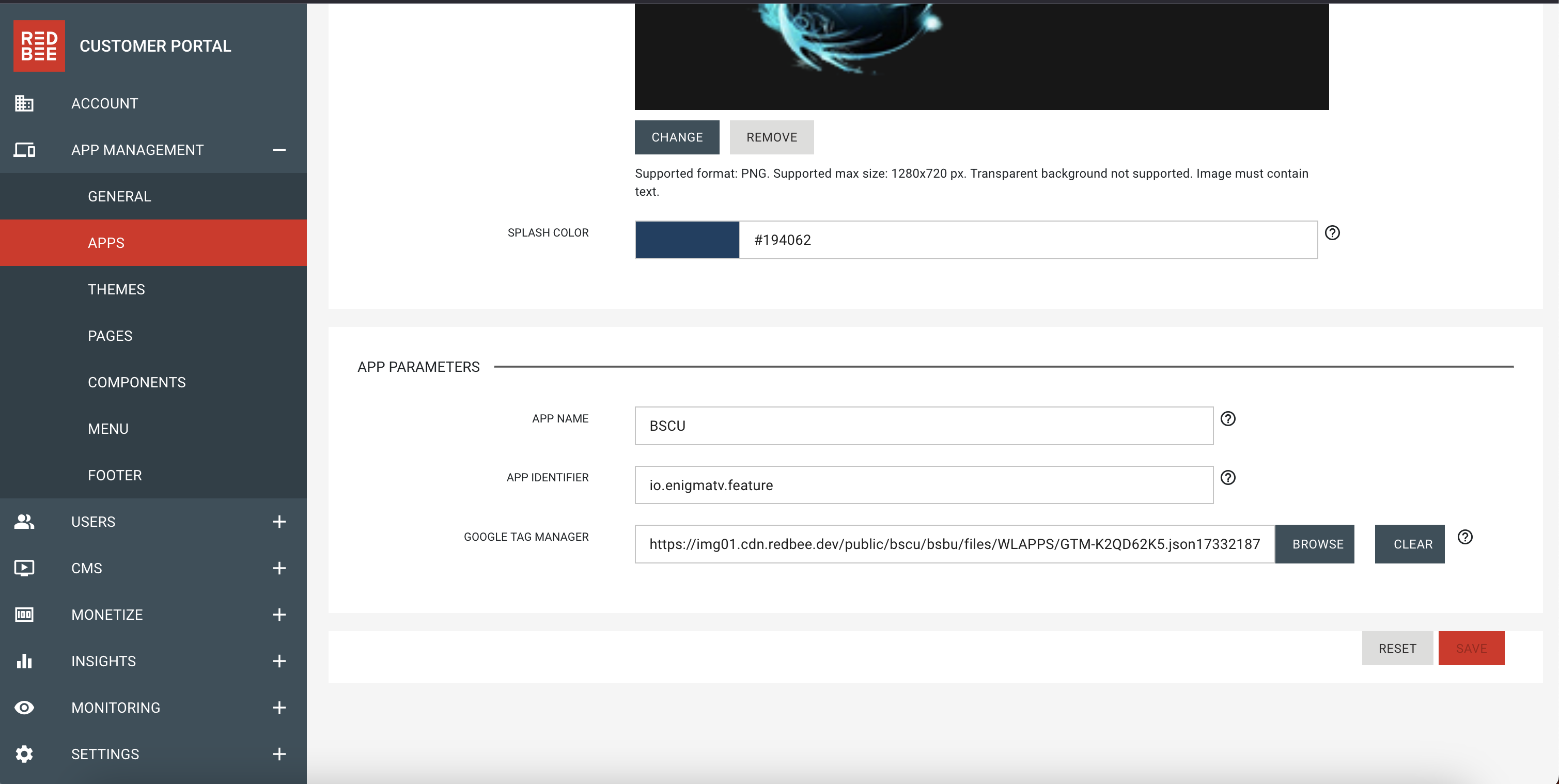Screen dimensions: 1559x784
Task: Click the Red Bee logo
Action: click(x=39, y=46)
